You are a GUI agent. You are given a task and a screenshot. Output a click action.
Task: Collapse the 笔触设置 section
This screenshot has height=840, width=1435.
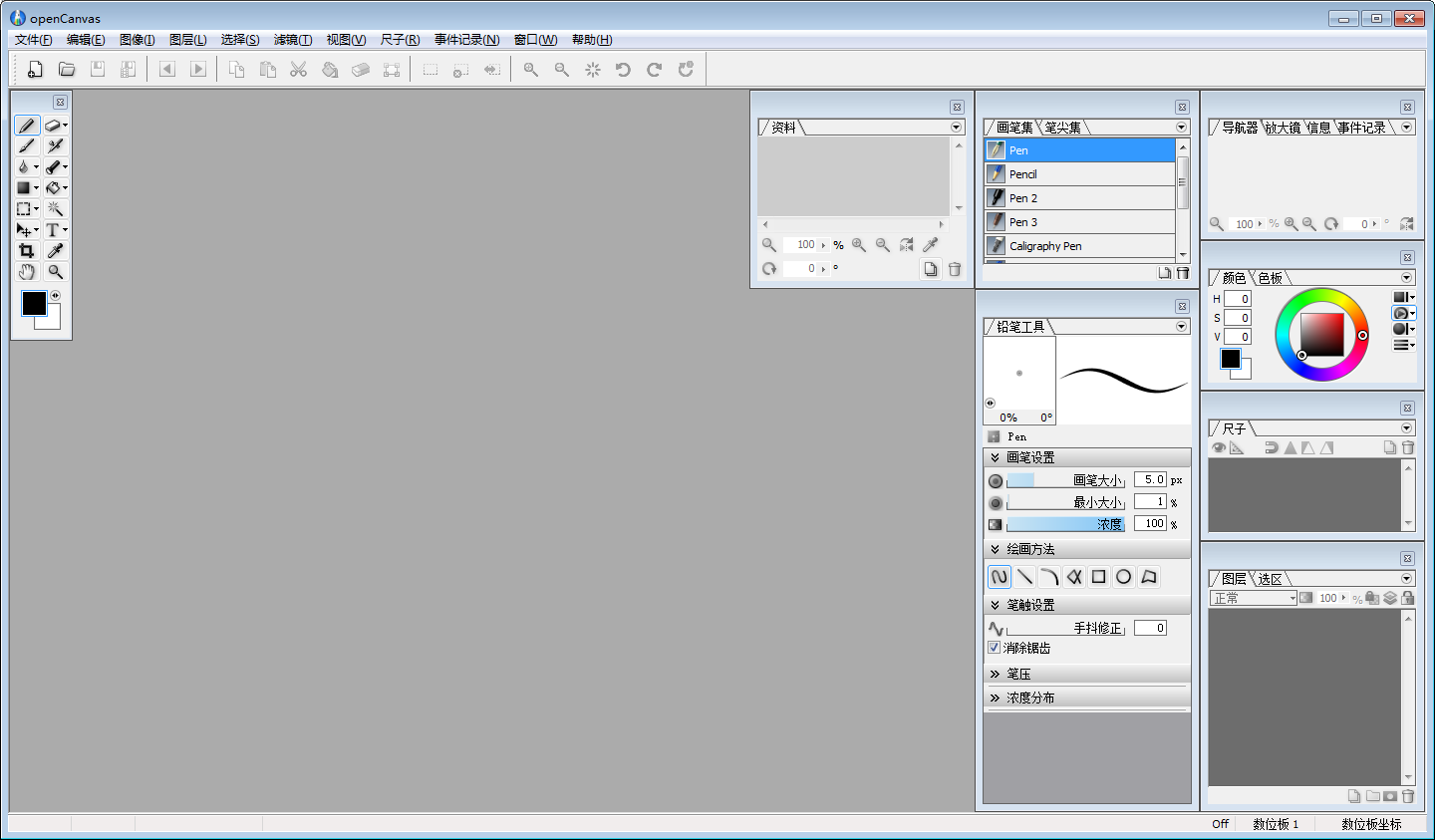[x=995, y=605]
